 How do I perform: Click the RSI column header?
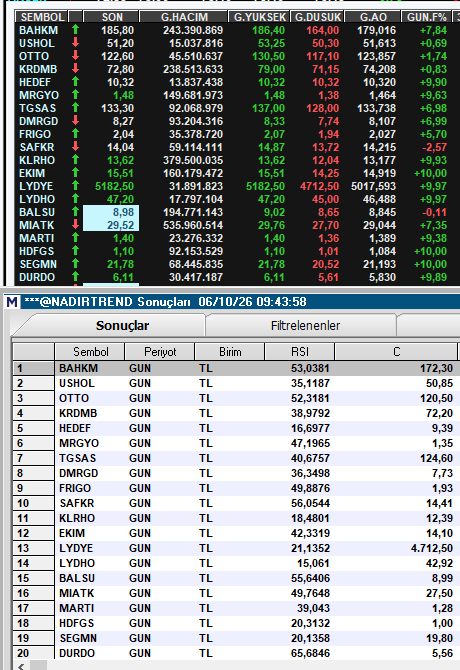(x=299, y=352)
